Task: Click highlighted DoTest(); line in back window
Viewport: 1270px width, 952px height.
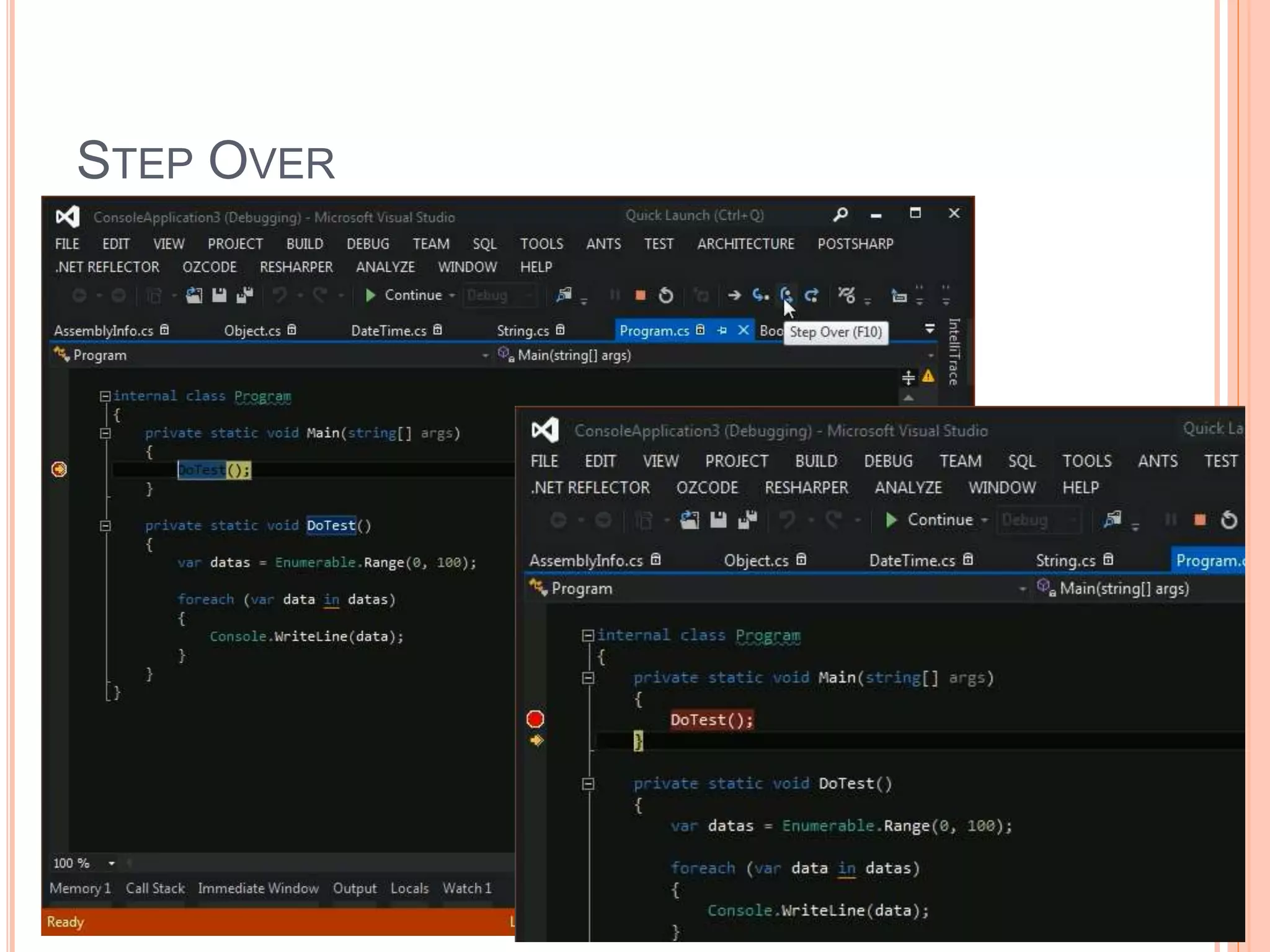Action: (214, 470)
